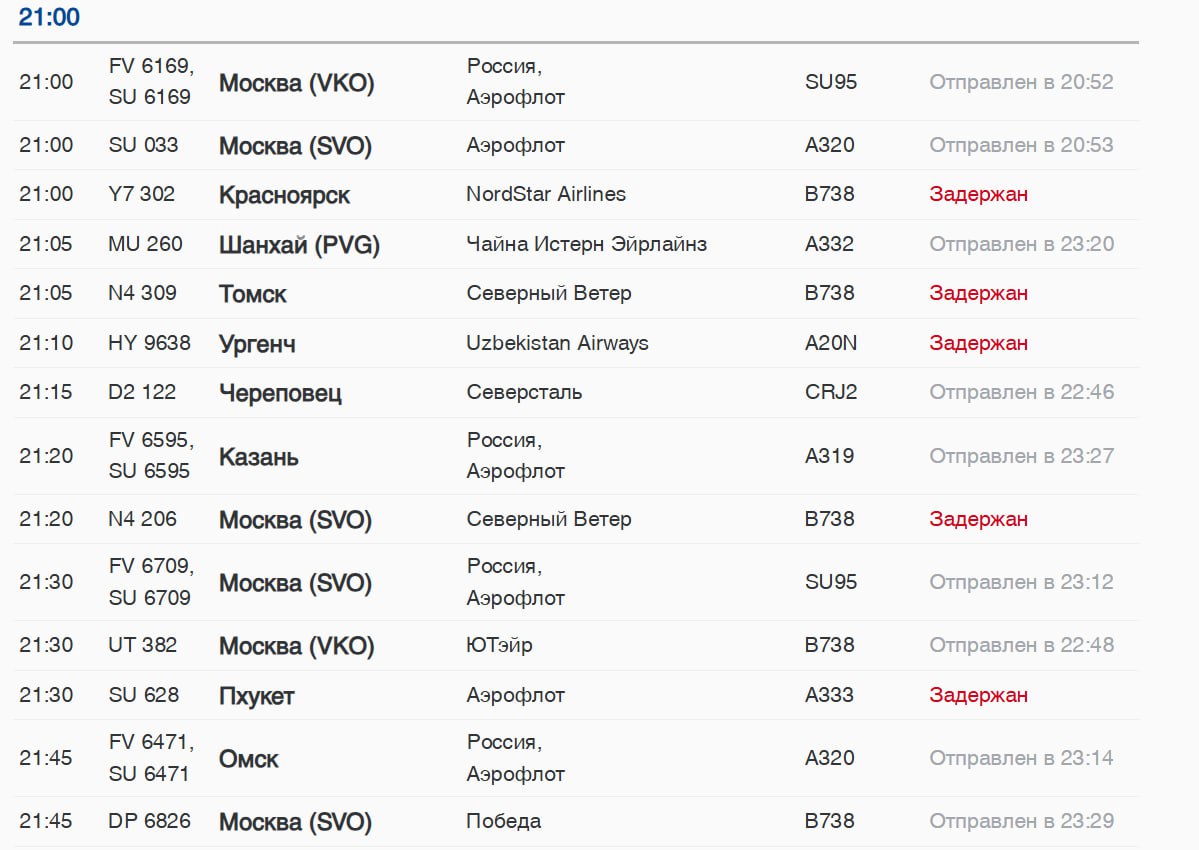Image resolution: width=1199 pixels, height=850 pixels.
Task: Click the NordStar Airlines carrier name
Action: point(546,194)
